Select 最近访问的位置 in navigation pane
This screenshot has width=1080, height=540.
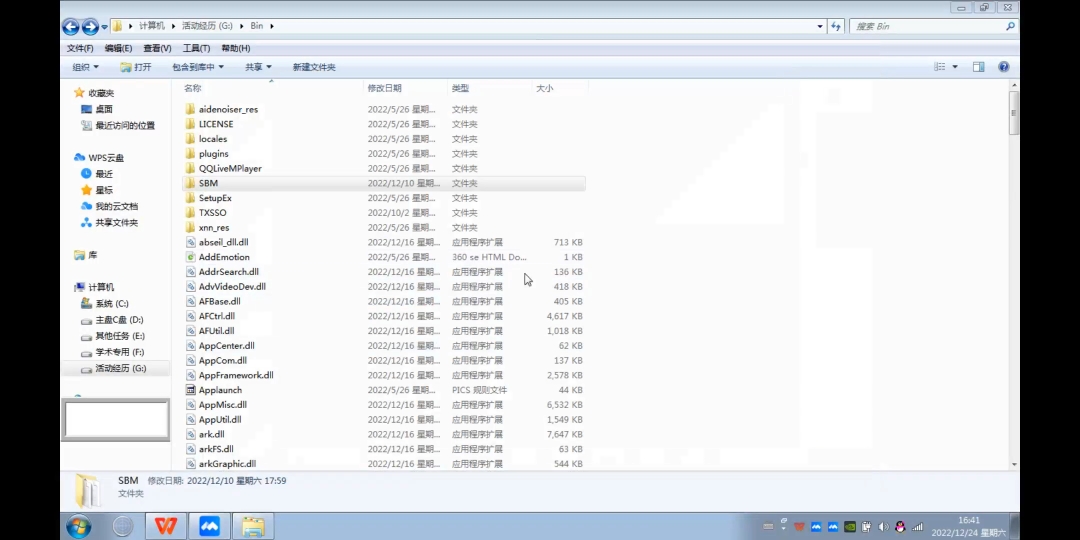(x=125, y=125)
